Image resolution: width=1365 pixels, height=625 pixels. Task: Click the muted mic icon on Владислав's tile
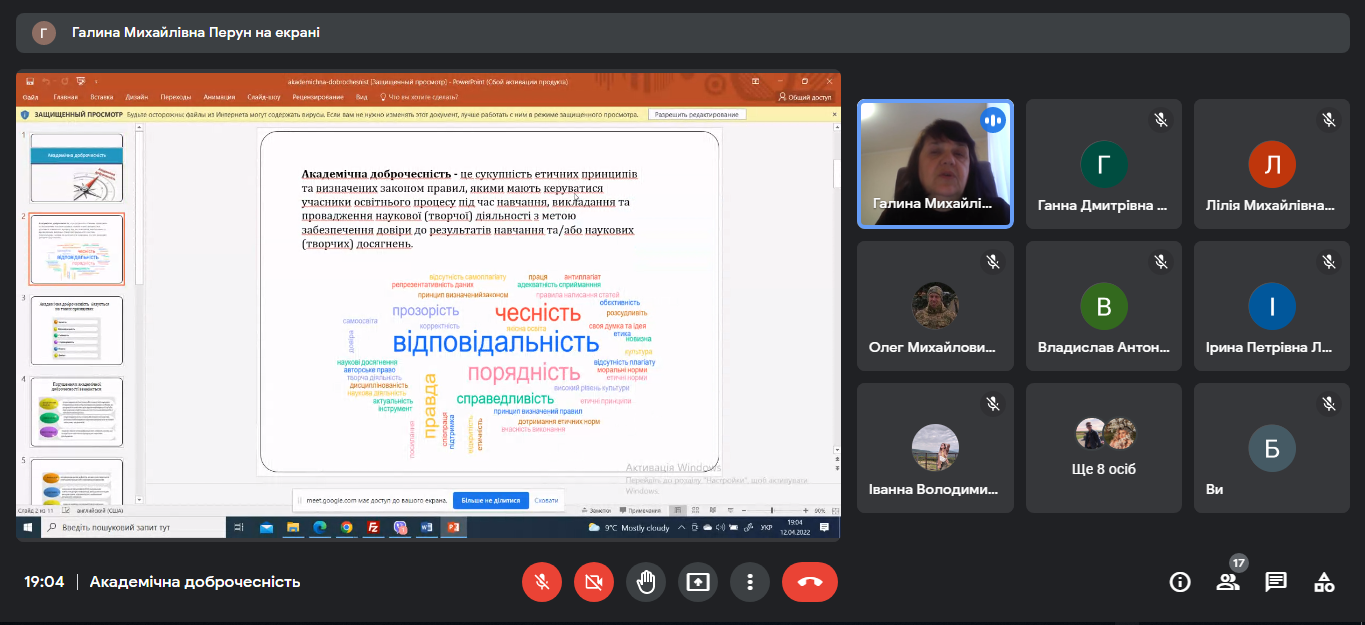pos(1161,262)
